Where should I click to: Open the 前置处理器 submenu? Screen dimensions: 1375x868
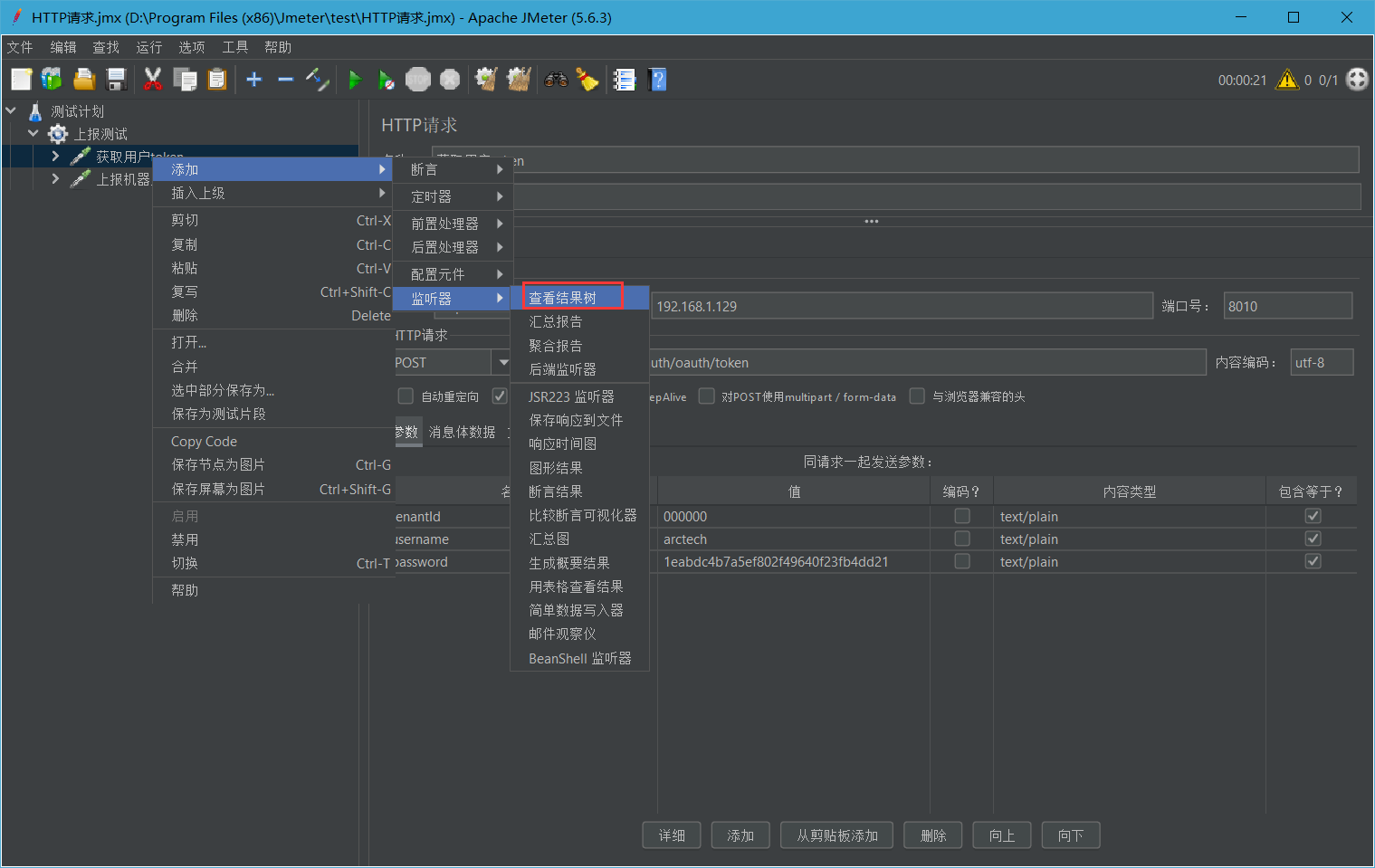453,224
